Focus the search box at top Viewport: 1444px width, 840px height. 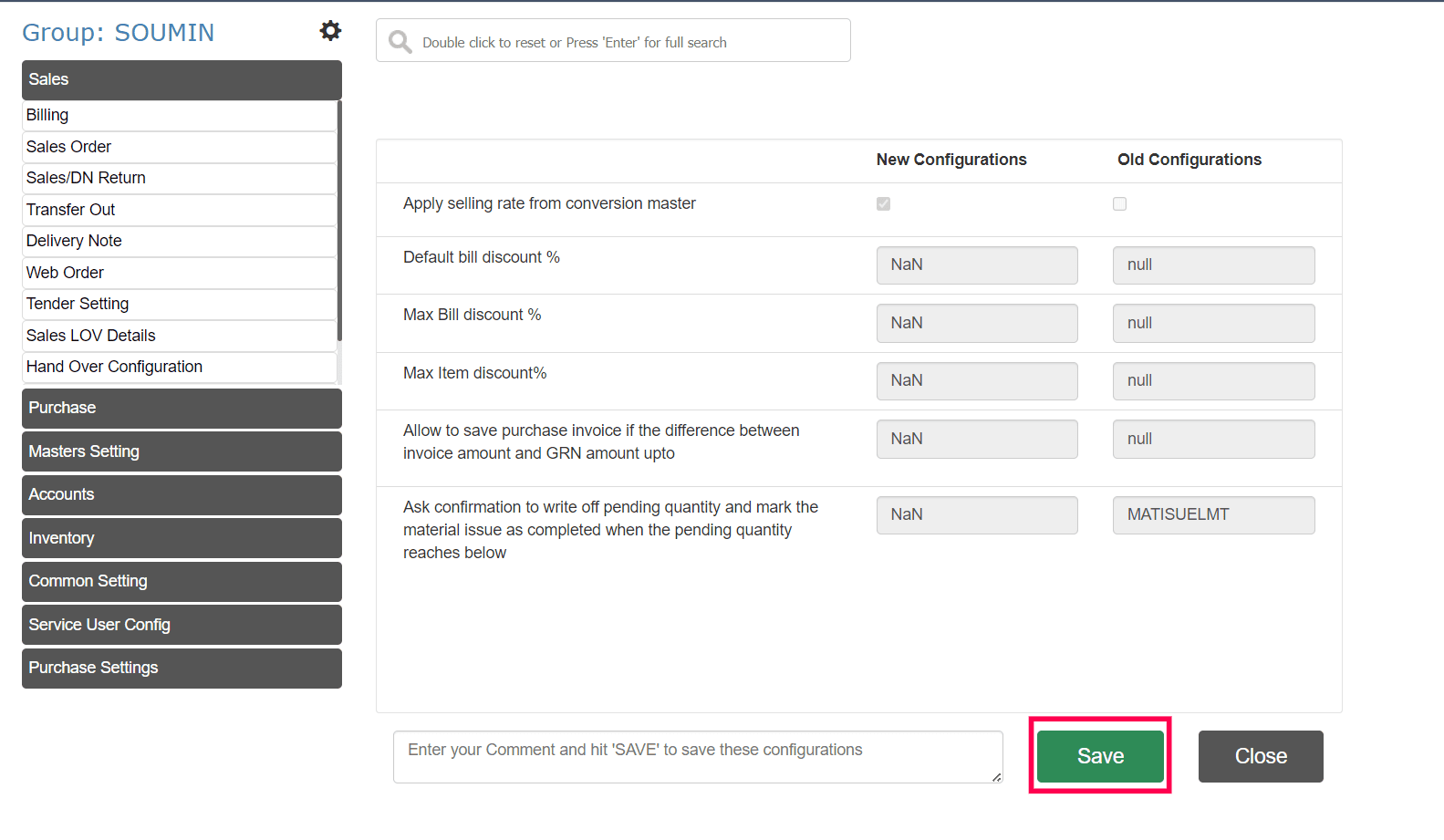(629, 42)
